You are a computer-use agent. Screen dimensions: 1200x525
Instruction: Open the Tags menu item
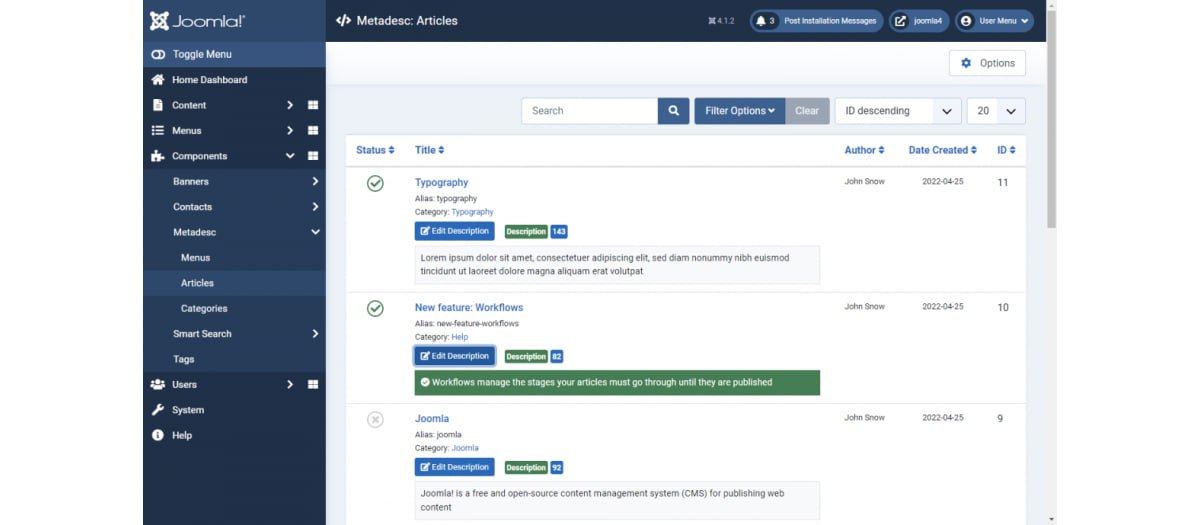click(234, 359)
